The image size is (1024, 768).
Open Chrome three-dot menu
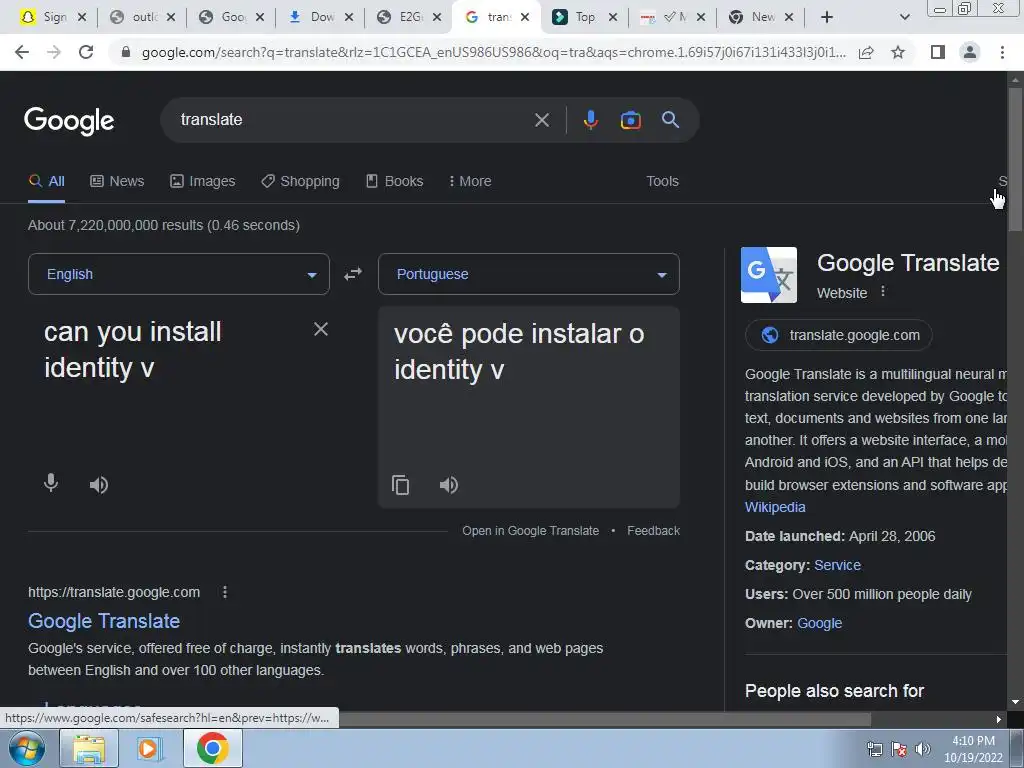(x=1002, y=52)
